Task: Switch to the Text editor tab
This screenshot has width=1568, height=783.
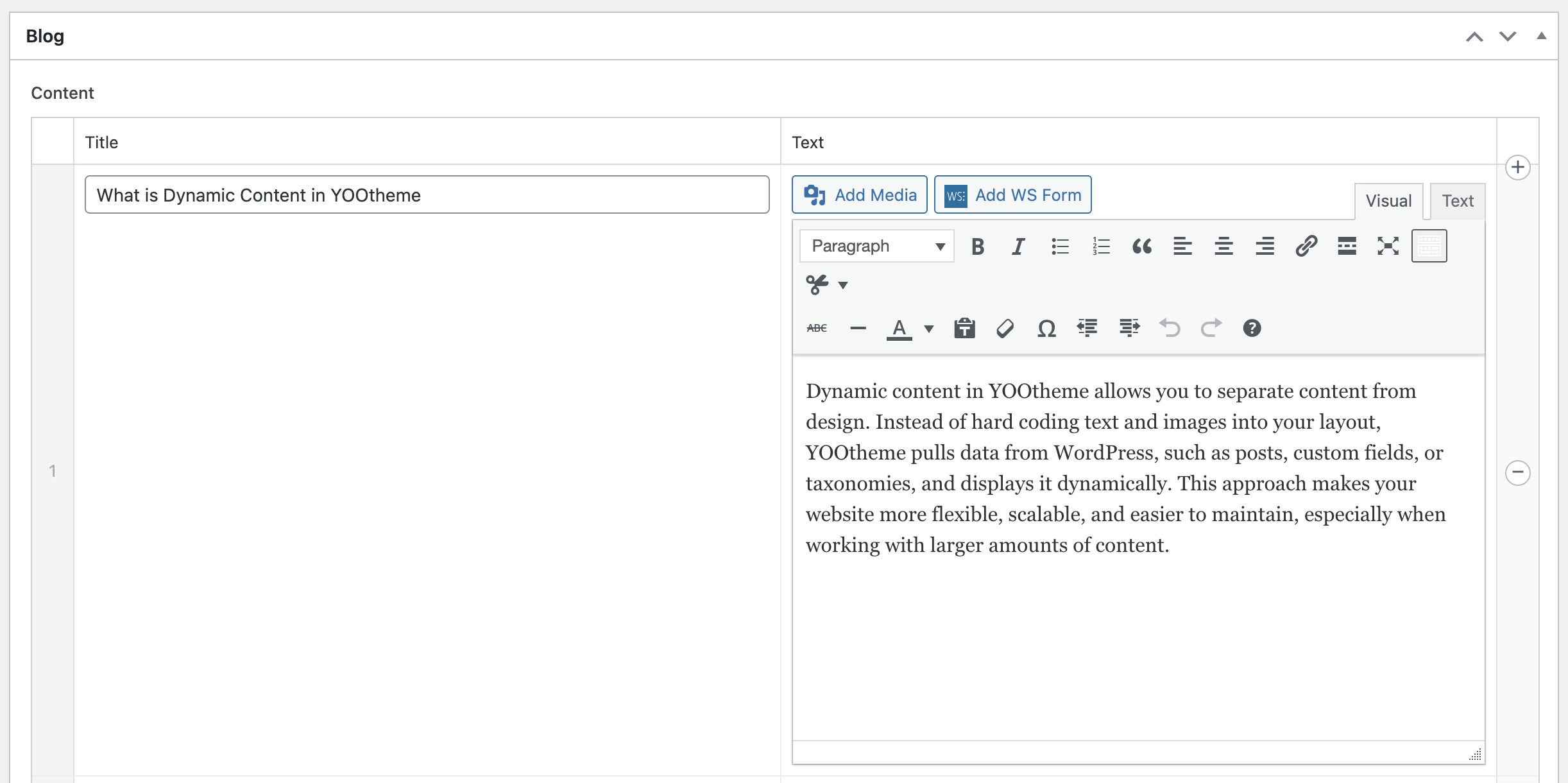Action: tap(1458, 202)
